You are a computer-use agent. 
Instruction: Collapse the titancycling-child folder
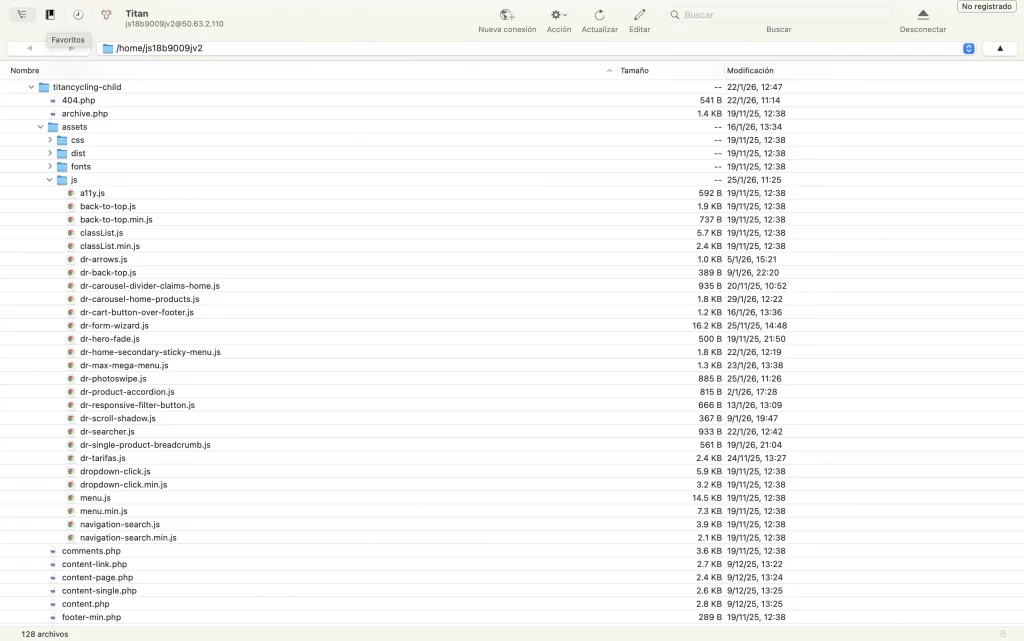pyautogui.click(x=31, y=87)
